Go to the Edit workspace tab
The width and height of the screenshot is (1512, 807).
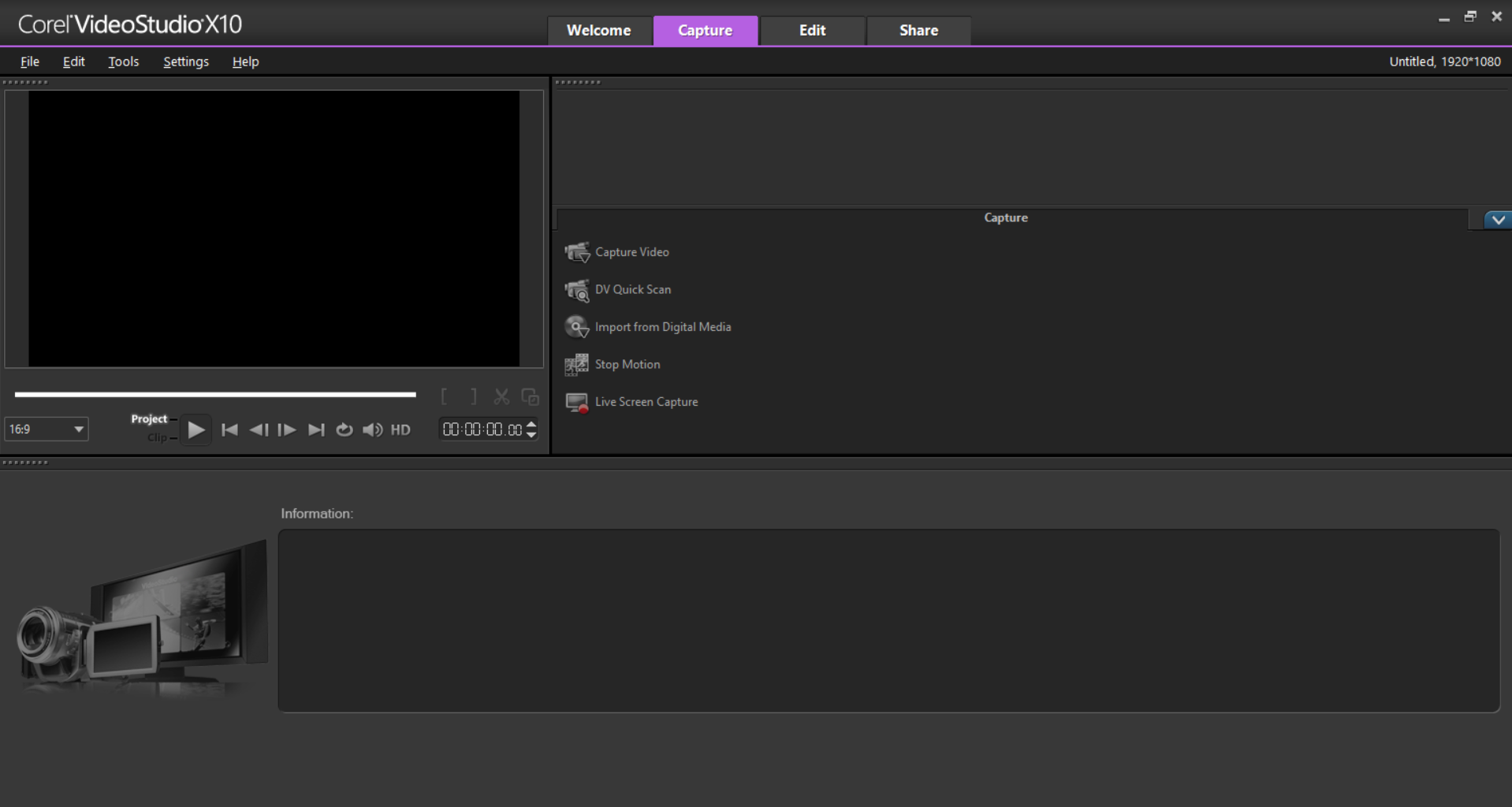813,31
